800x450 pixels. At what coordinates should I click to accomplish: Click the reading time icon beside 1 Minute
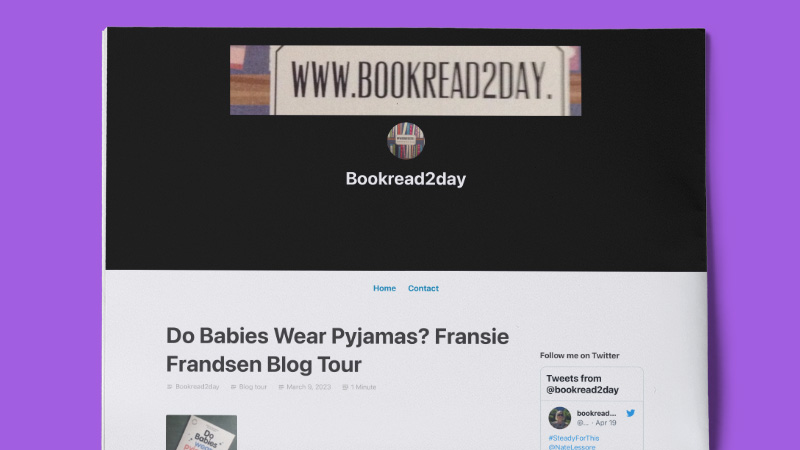[x=345, y=387]
